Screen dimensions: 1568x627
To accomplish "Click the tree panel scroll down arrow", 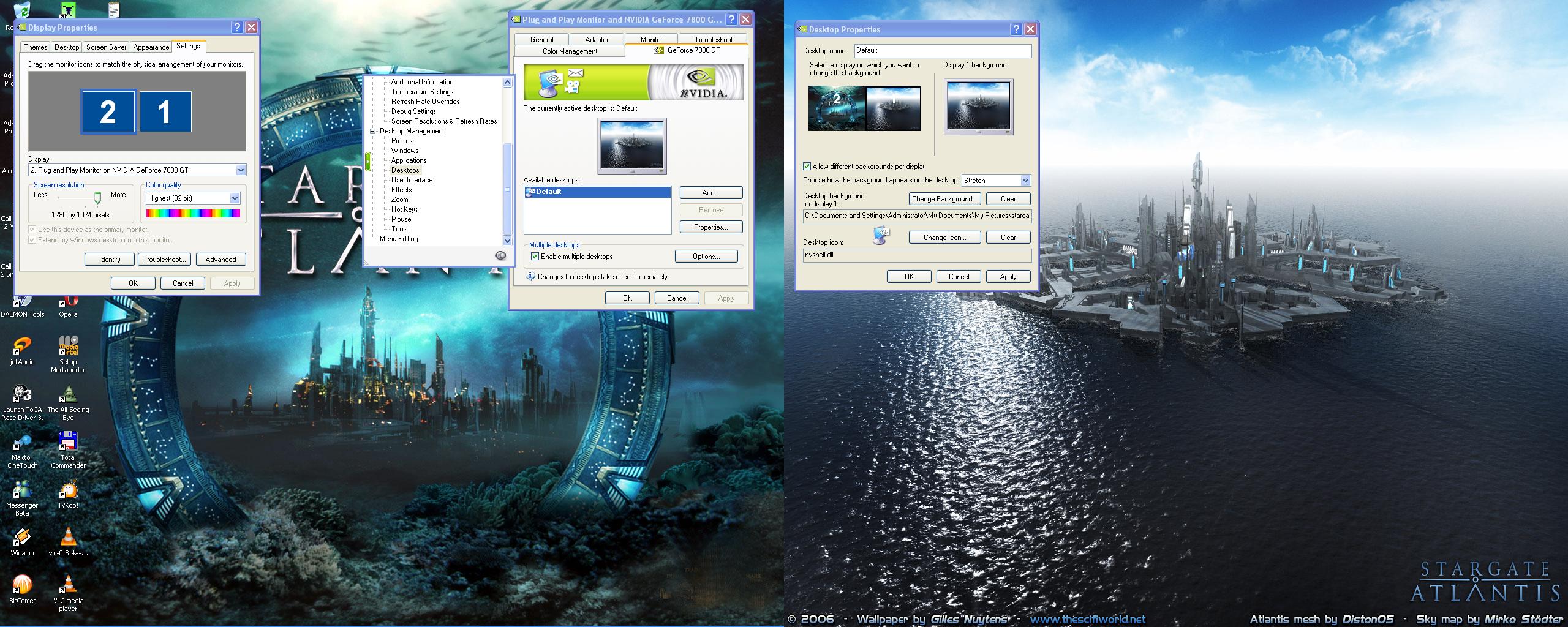I will [x=507, y=241].
